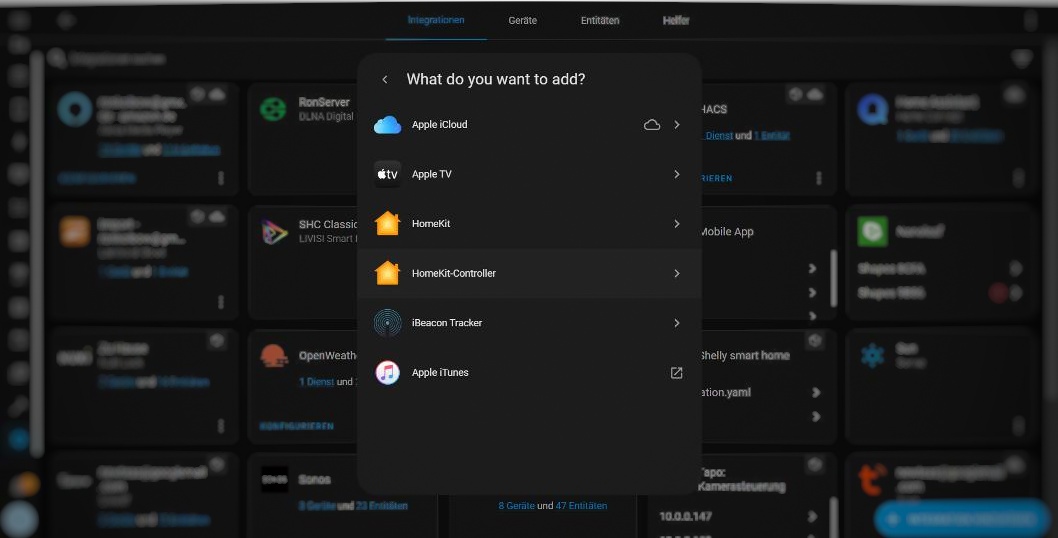Select the iBeacon Tracker label text
The height and width of the screenshot is (538, 1058).
click(x=447, y=323)
